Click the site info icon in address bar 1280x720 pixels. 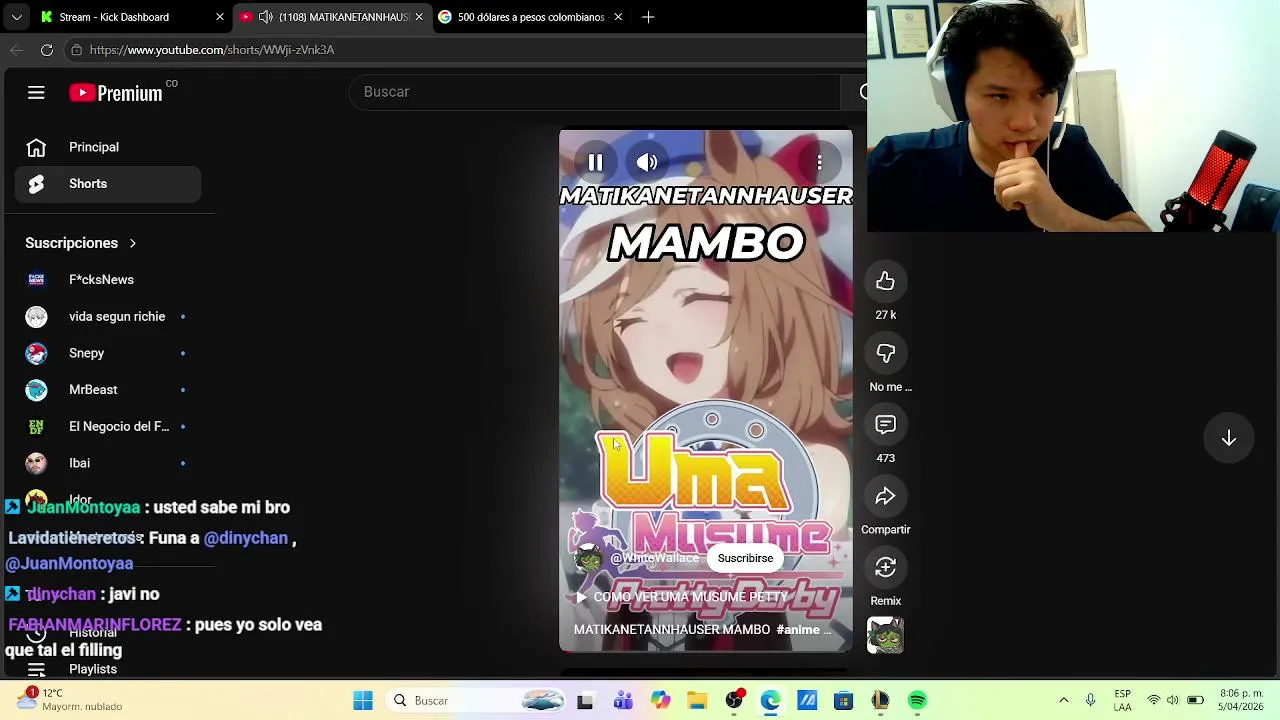click(x=76, y=50)
